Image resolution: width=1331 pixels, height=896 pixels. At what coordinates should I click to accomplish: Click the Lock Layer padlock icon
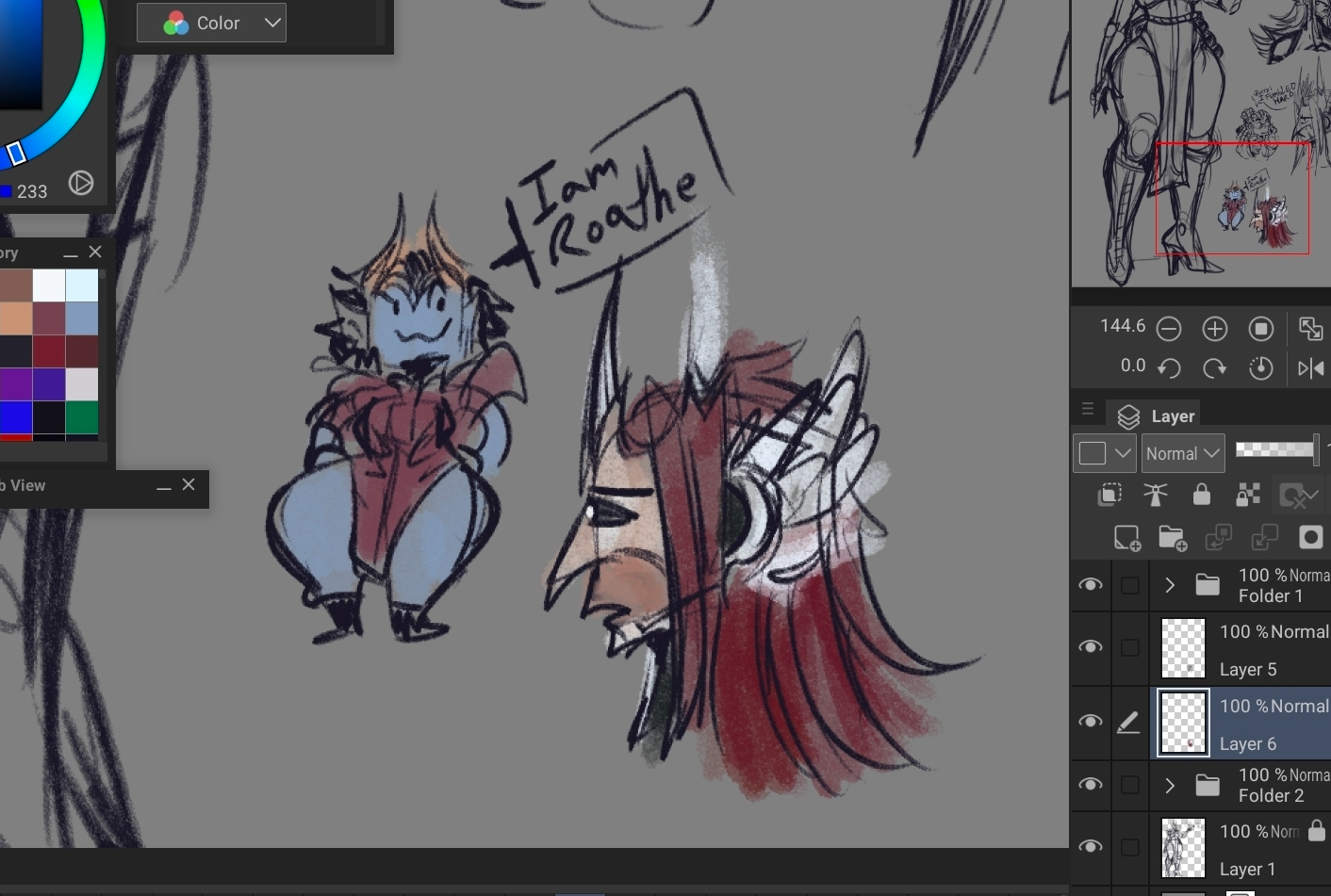point(1202,495)
